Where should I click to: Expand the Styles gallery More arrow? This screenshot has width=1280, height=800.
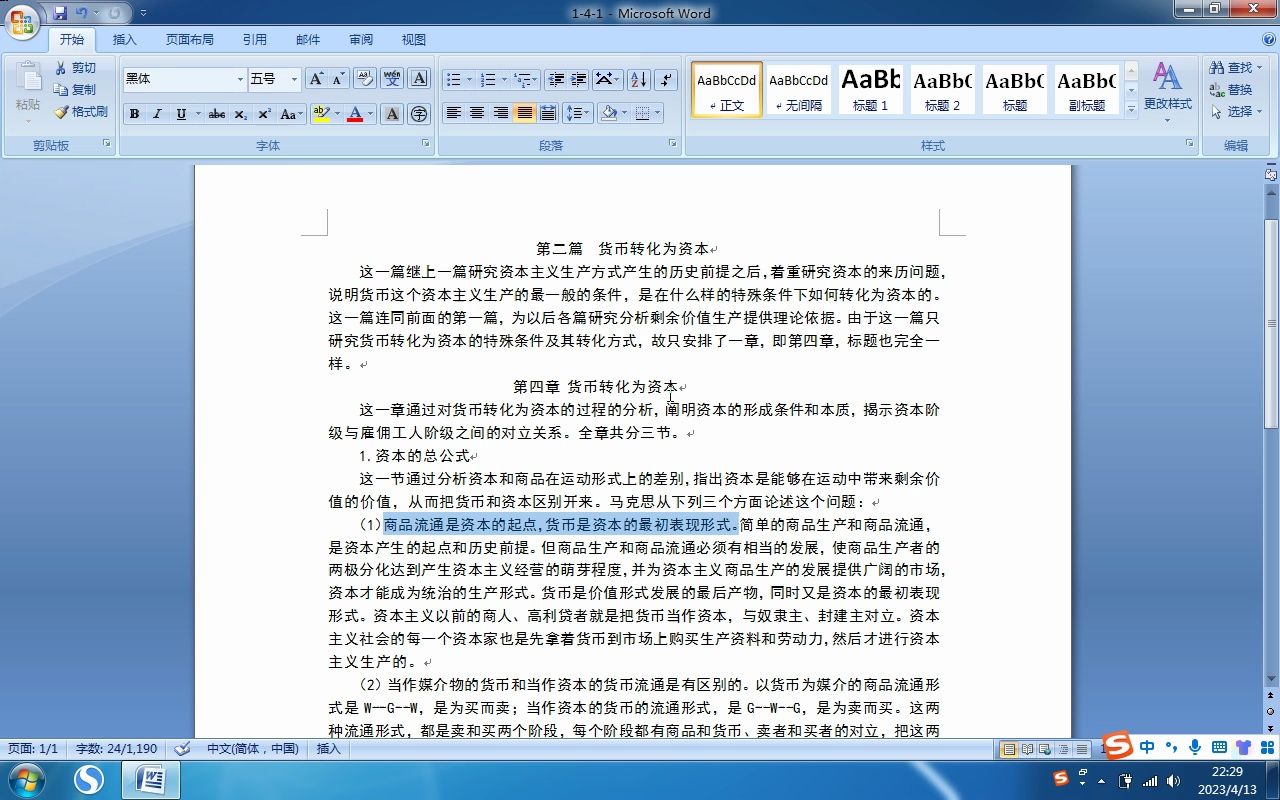[1131, 108]
